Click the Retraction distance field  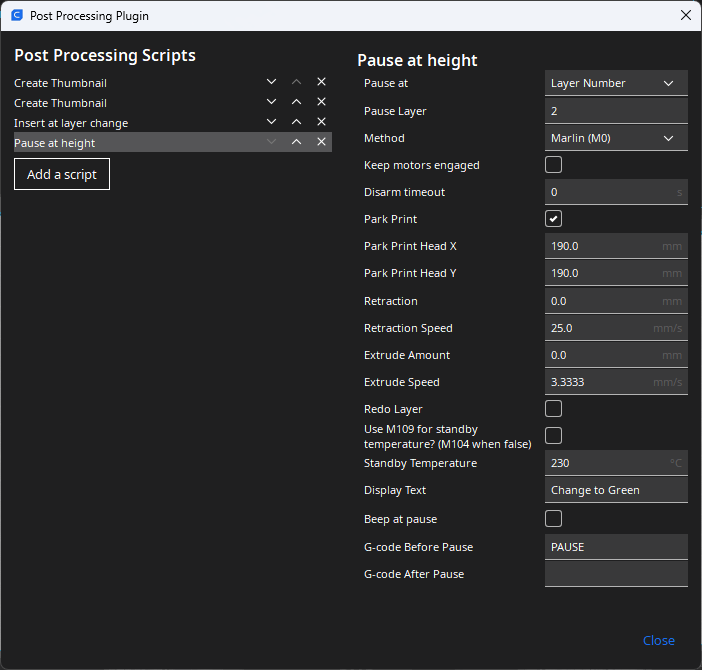(616, 301)
